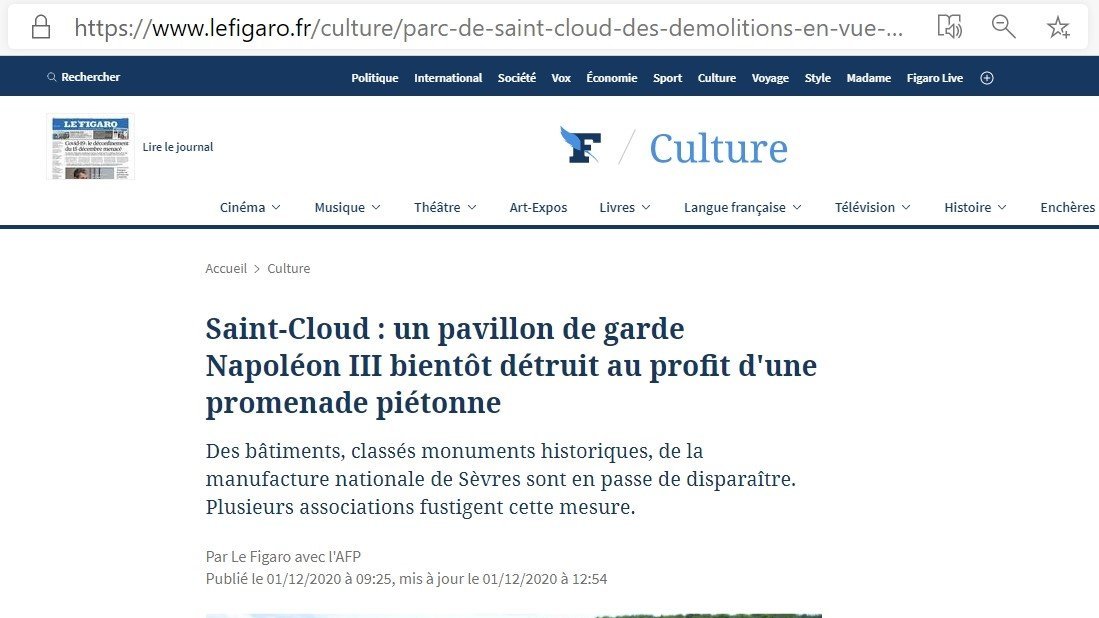The width and height of the screenshot is (1099, 618).
Task: Click the article summary paragraph about Sèvres
Action: (x=500, y=479)
